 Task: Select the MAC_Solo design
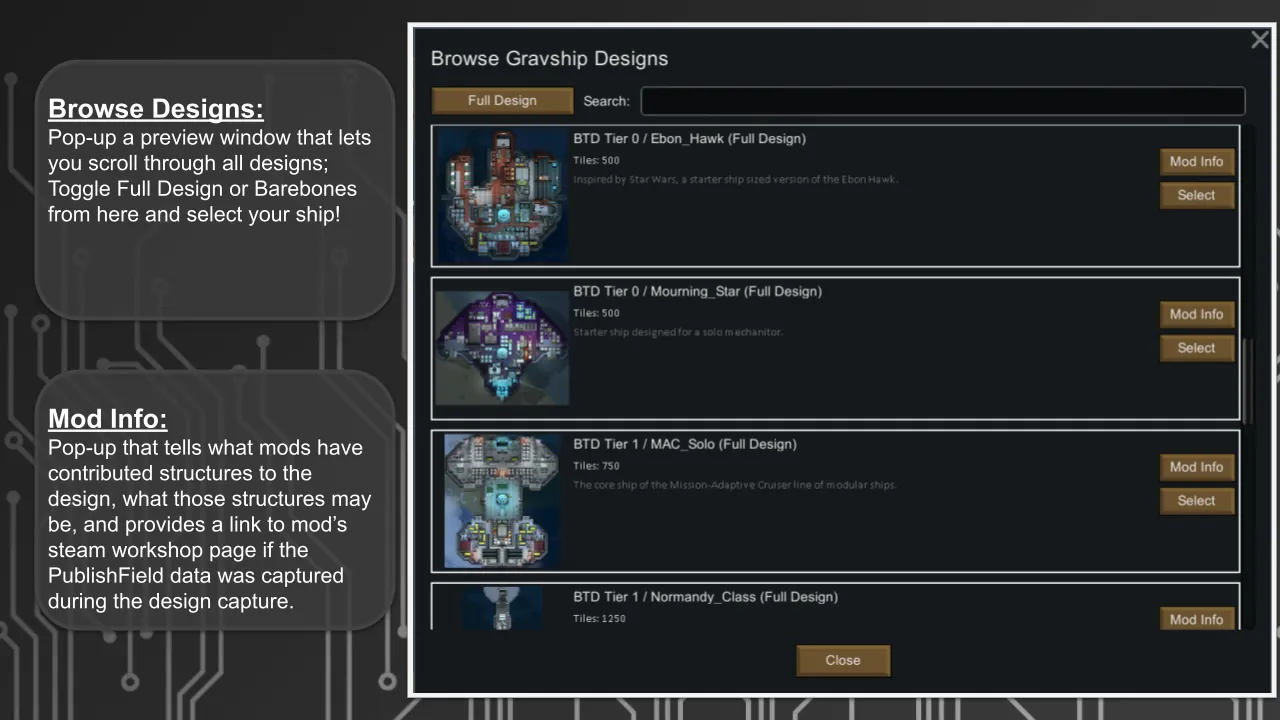1196,501
